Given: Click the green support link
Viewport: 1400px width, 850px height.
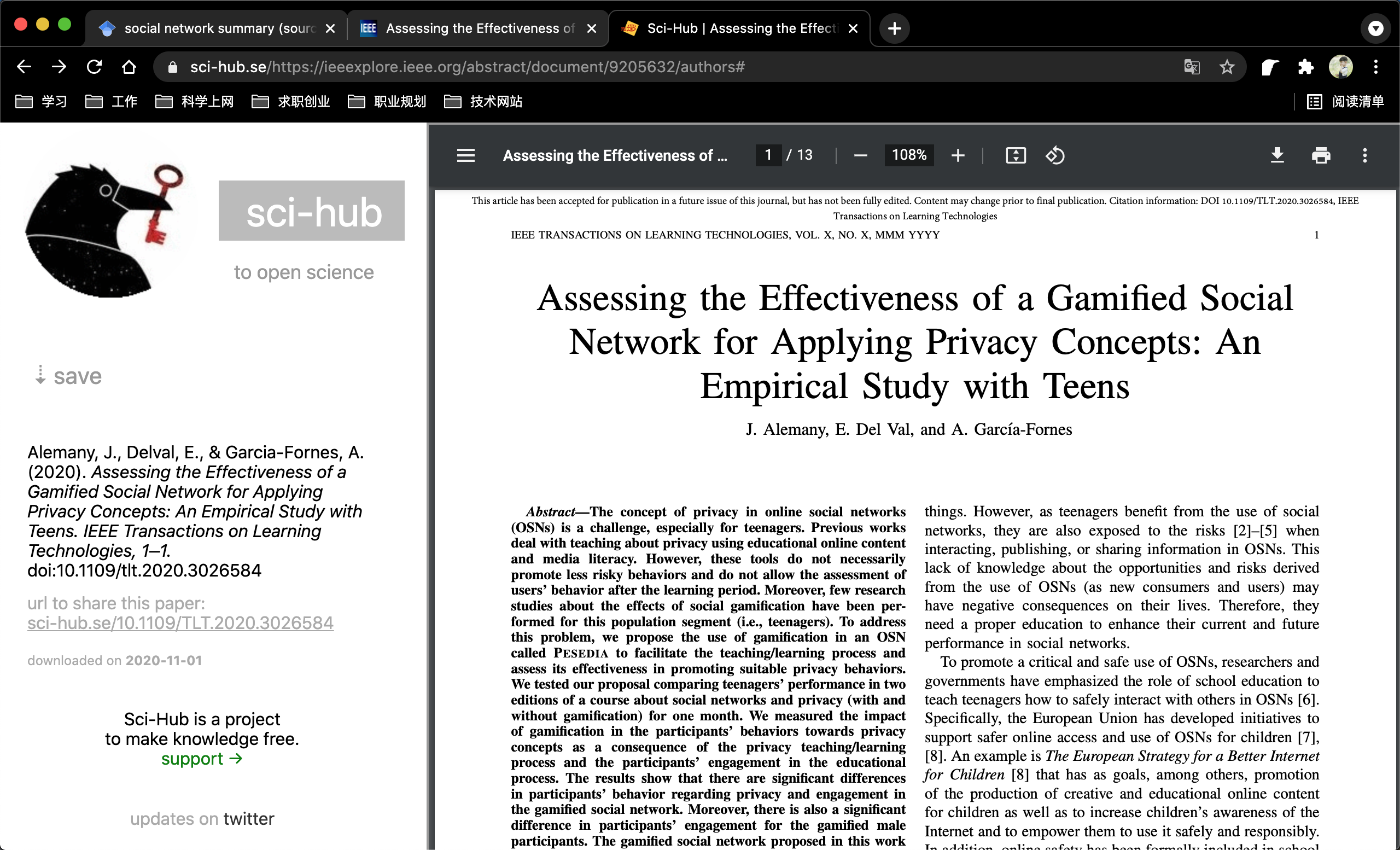Looking at the screenshot, I should click(x=202, y=759).
